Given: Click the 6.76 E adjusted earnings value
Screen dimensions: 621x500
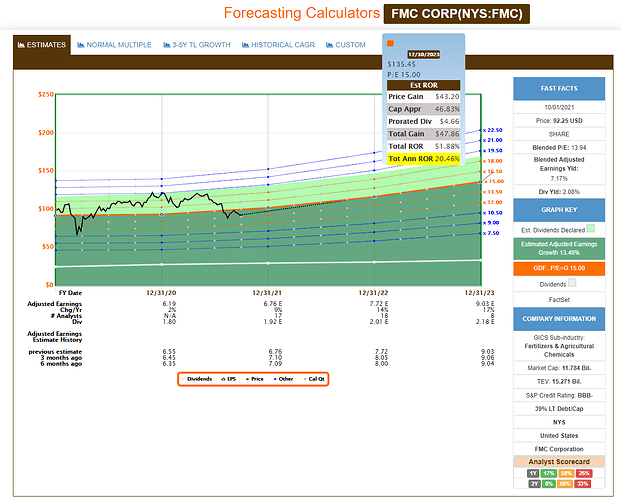Looking at the screenshot, I should pyautogui.click(x=272, y=304).
